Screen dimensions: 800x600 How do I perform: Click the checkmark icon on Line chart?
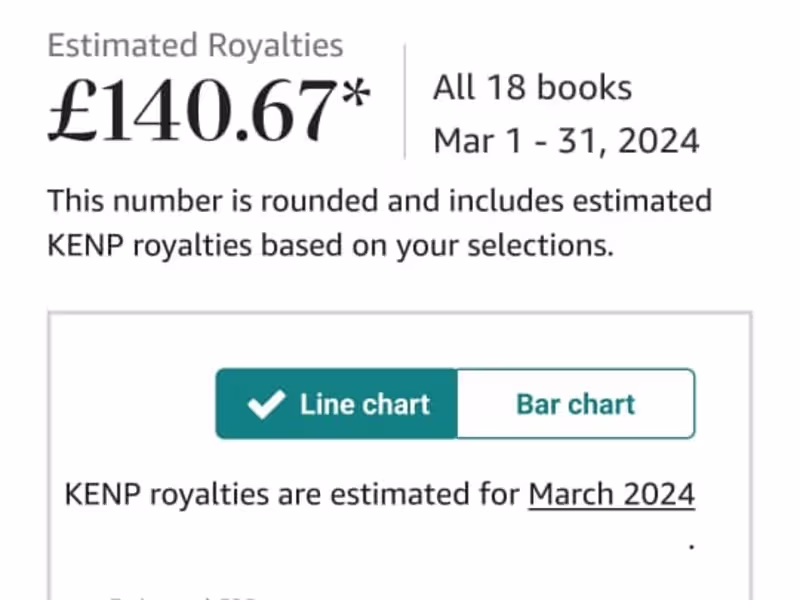point(266,405)
